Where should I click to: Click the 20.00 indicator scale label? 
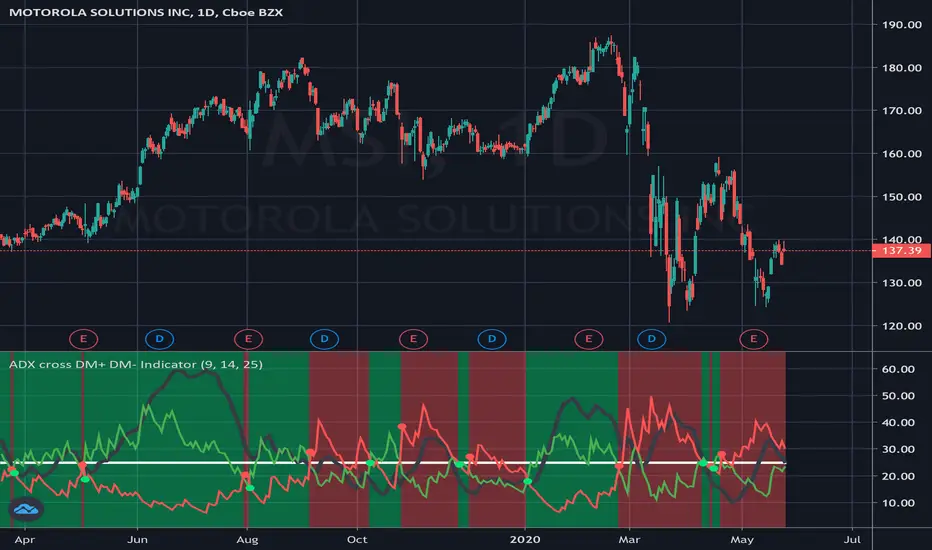tap(898, 476)
